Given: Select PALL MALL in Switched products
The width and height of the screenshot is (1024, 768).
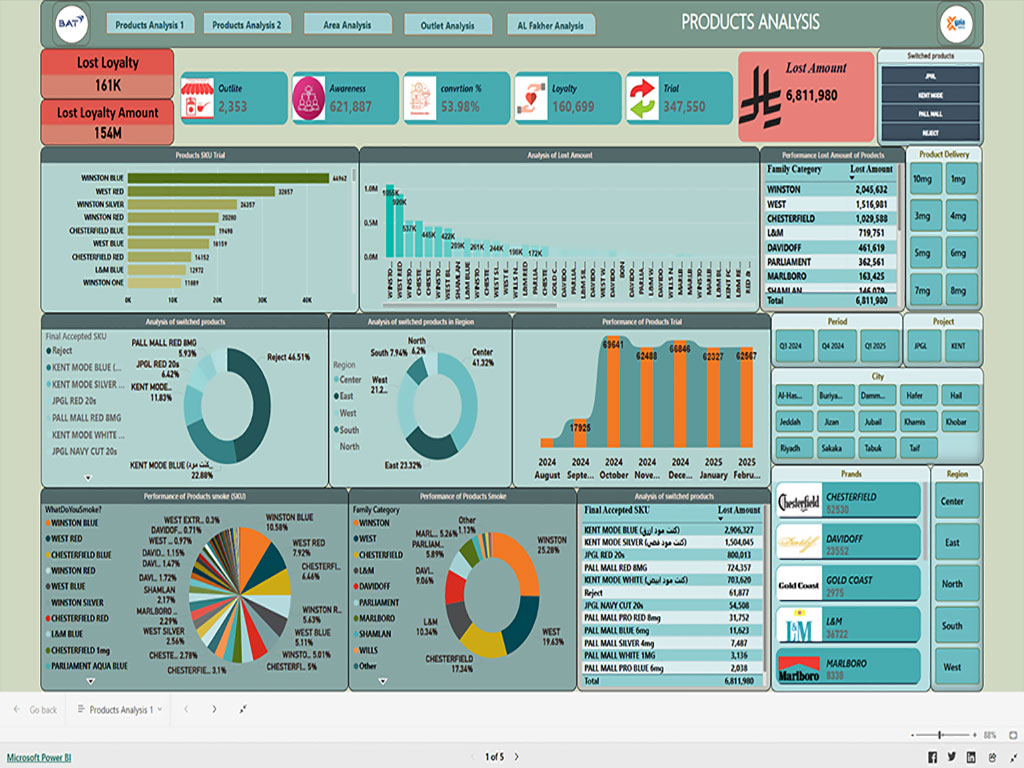Looking at the screenshot, I should (930, 114).
